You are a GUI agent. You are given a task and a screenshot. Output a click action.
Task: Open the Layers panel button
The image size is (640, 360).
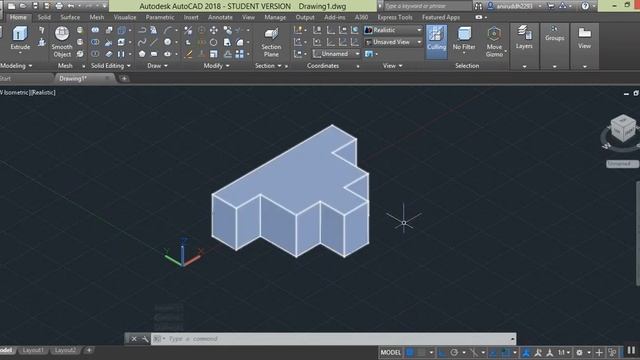524,38
